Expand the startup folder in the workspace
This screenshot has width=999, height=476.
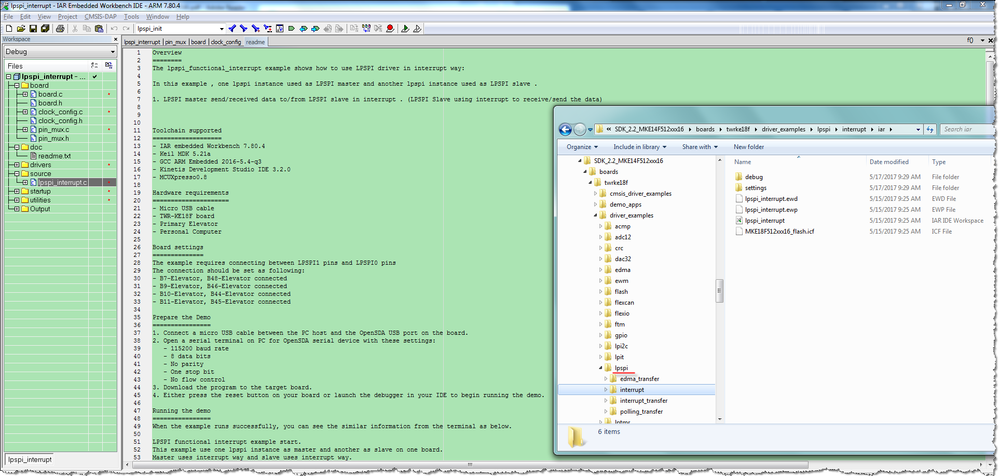click(17, 192)
